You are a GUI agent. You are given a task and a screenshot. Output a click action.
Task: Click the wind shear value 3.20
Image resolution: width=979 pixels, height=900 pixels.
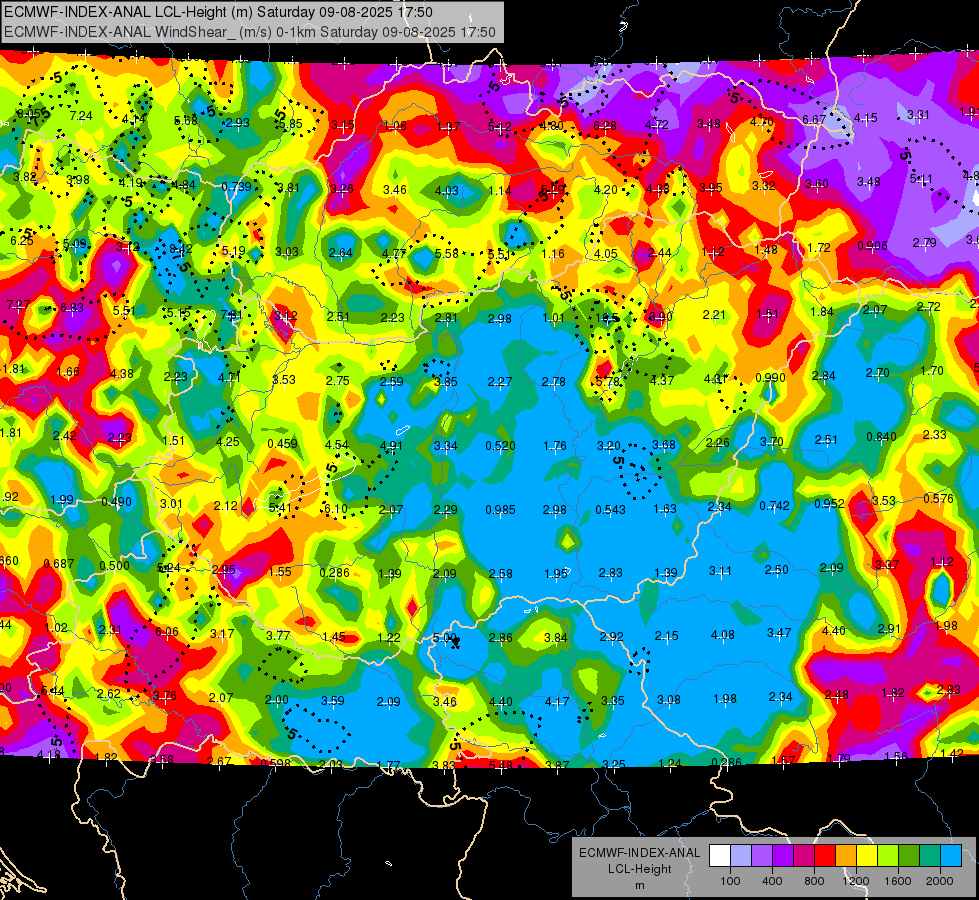[x=609, y=445]
